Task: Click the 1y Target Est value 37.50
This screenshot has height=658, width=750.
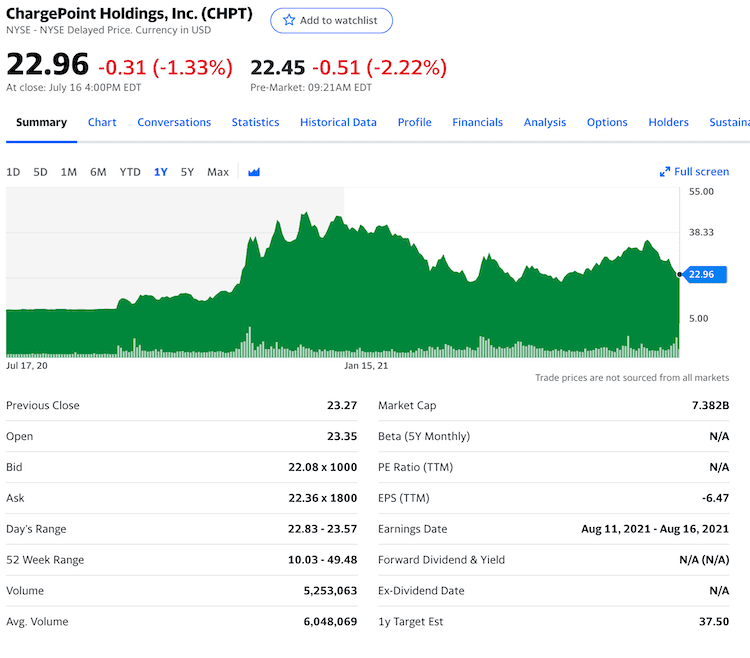Action: [714, 622]
